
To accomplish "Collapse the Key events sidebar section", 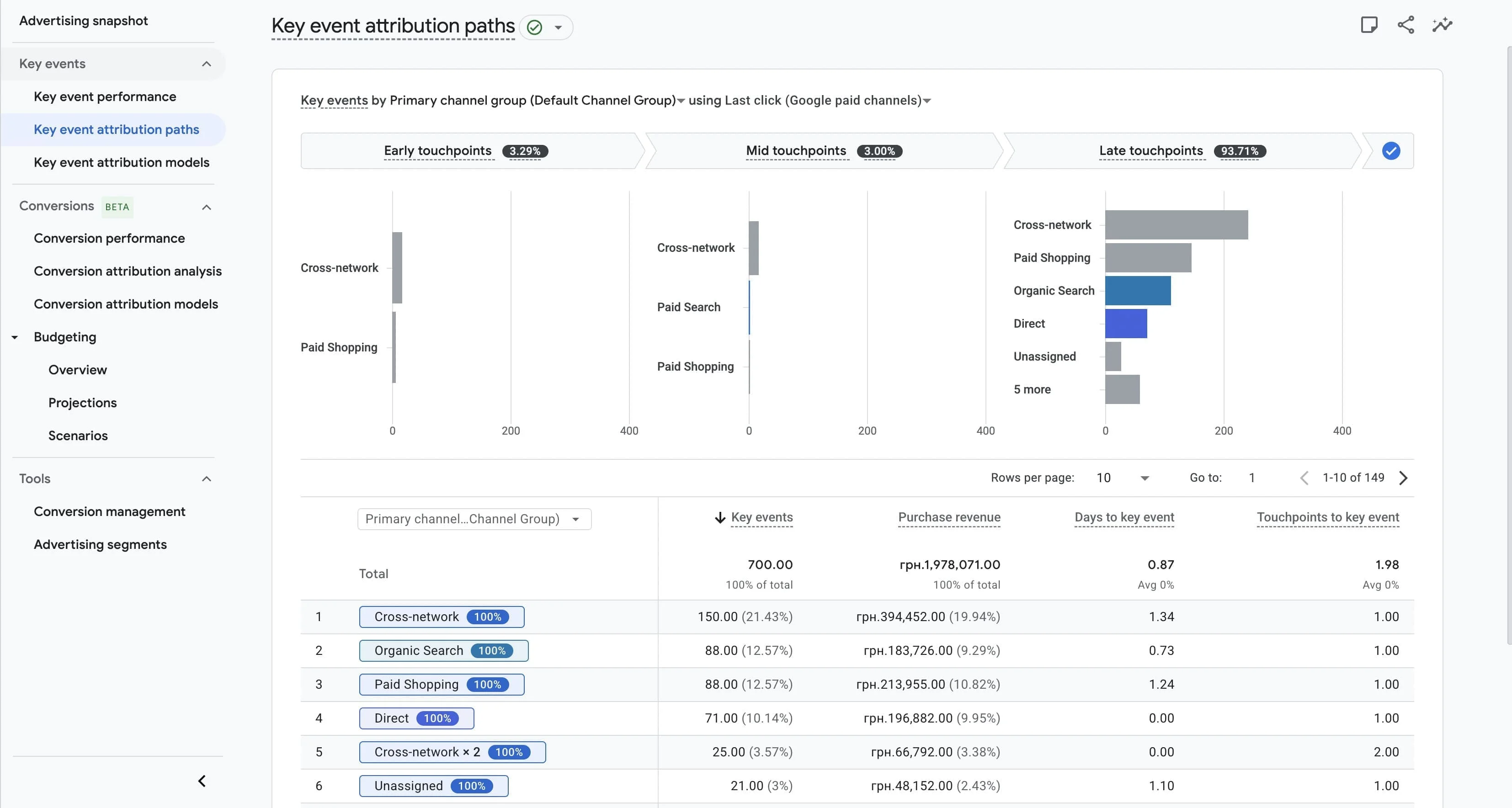I will click(x=207, y=64).
